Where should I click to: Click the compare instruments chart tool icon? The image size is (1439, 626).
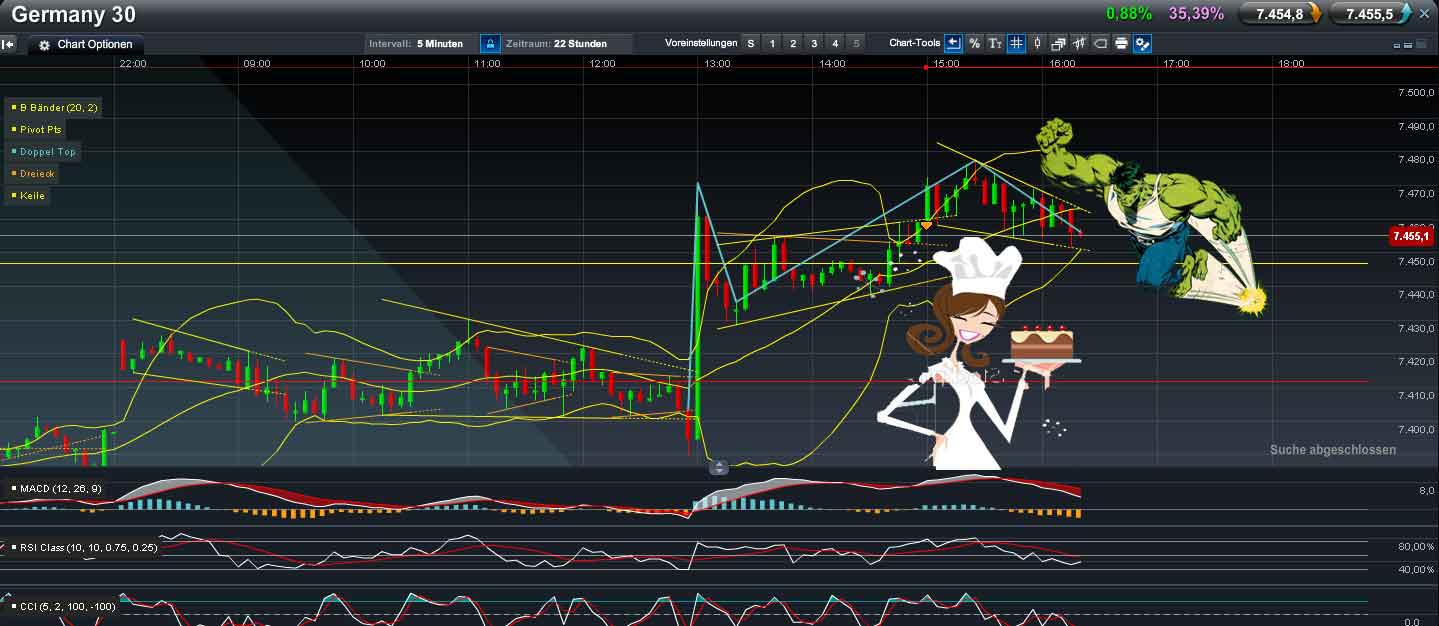pos(1079,43)
